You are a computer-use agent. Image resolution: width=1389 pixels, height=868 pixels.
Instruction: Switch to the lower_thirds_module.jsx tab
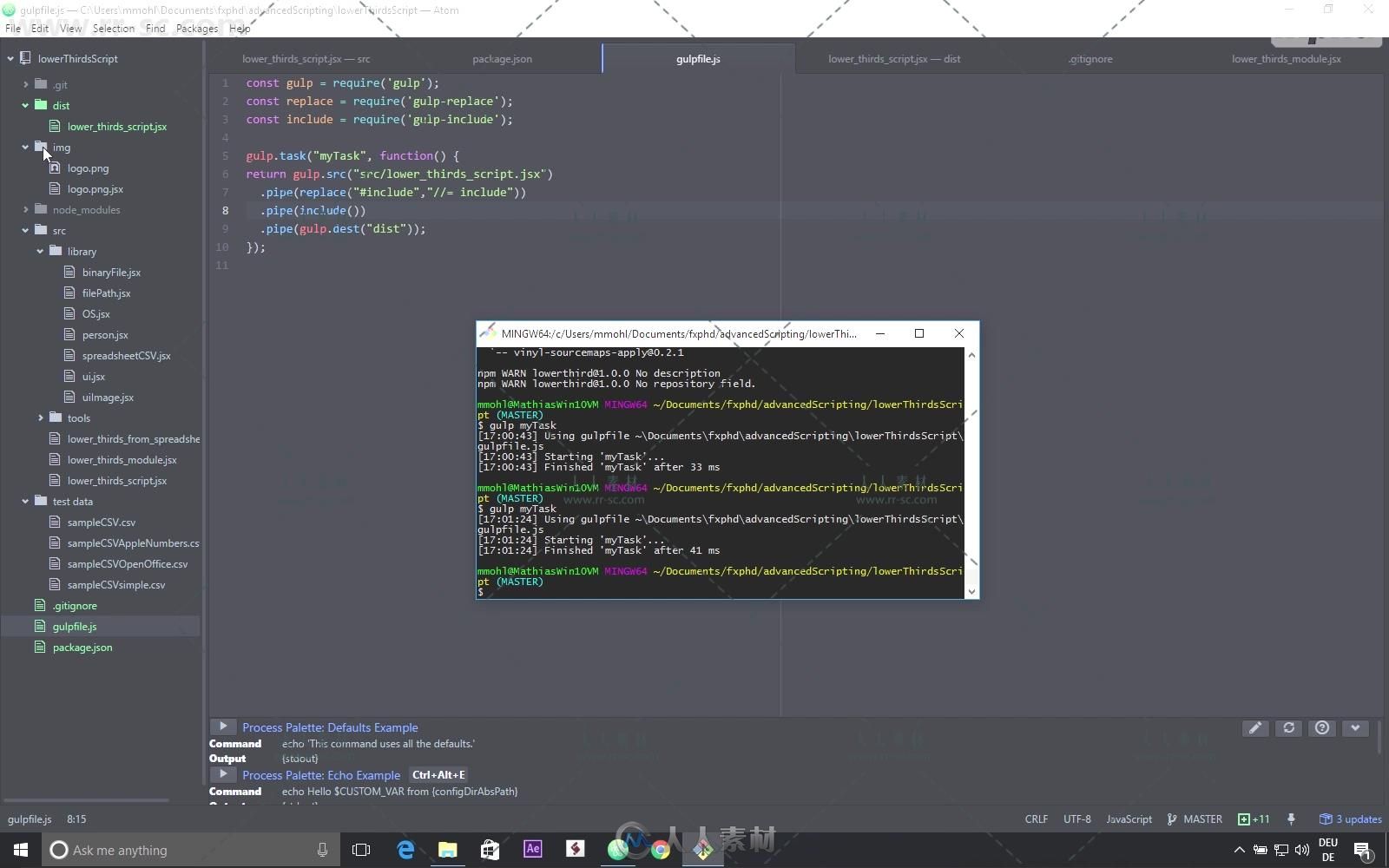point(1286,59)
